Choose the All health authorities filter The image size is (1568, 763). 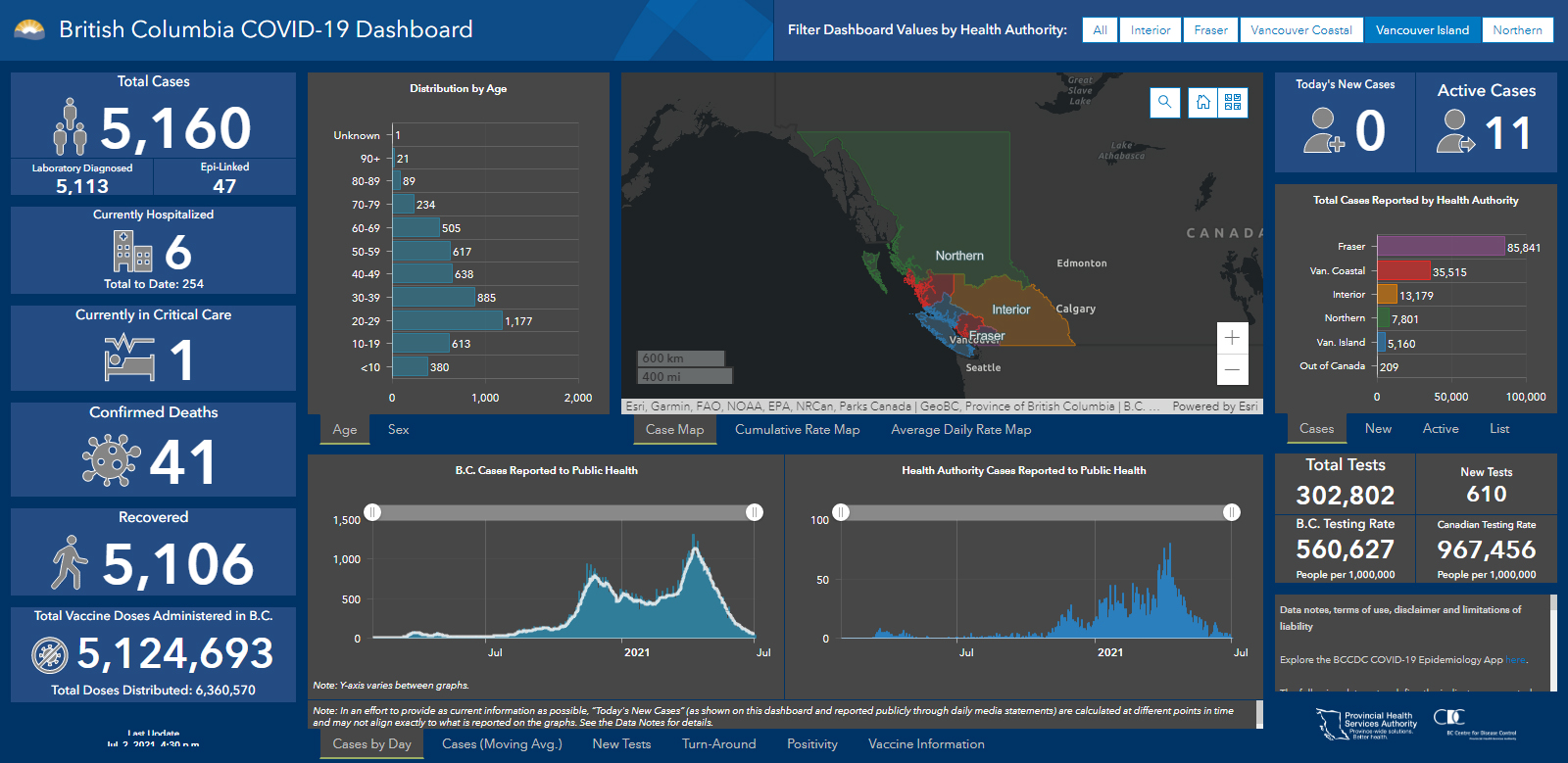1100,30
